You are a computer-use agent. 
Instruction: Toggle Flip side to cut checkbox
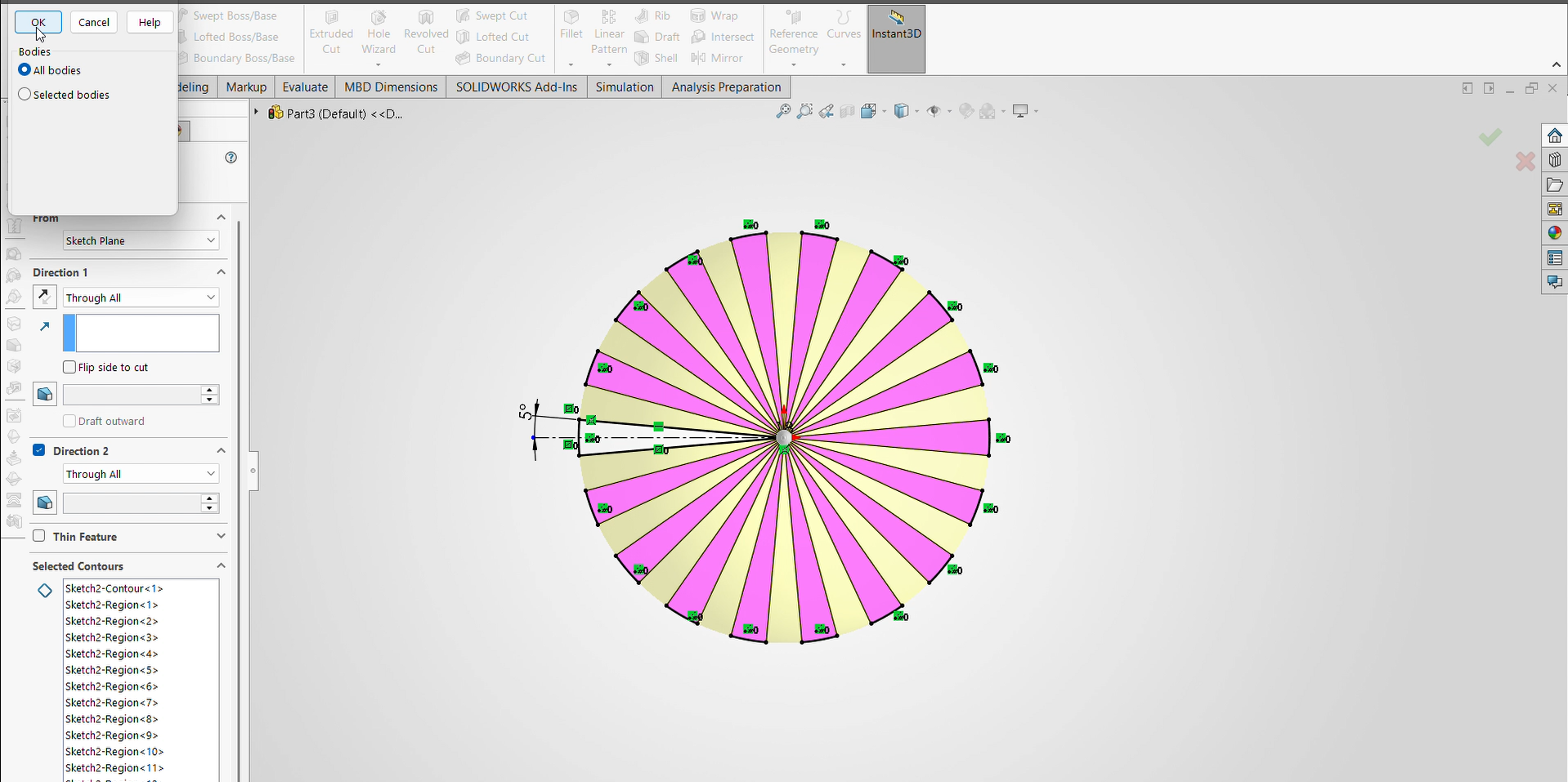pos(69,367)
